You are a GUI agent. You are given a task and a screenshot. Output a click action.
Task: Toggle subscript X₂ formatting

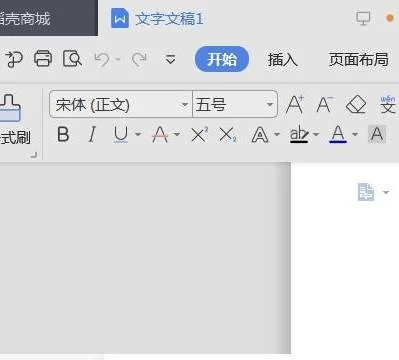228,135
